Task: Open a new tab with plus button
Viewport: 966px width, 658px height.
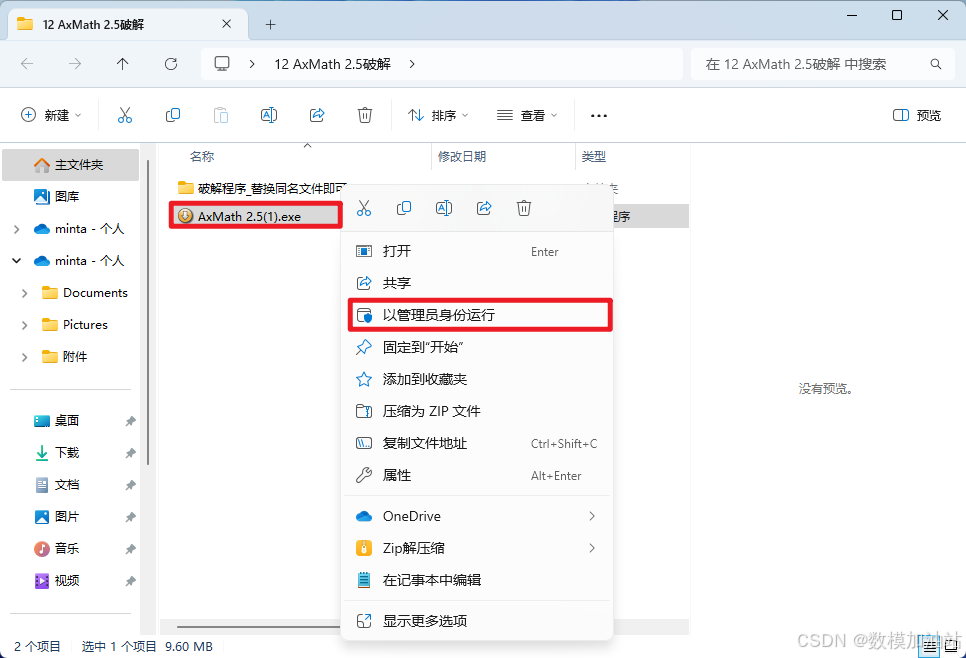Action: click(x=270, y=25)
